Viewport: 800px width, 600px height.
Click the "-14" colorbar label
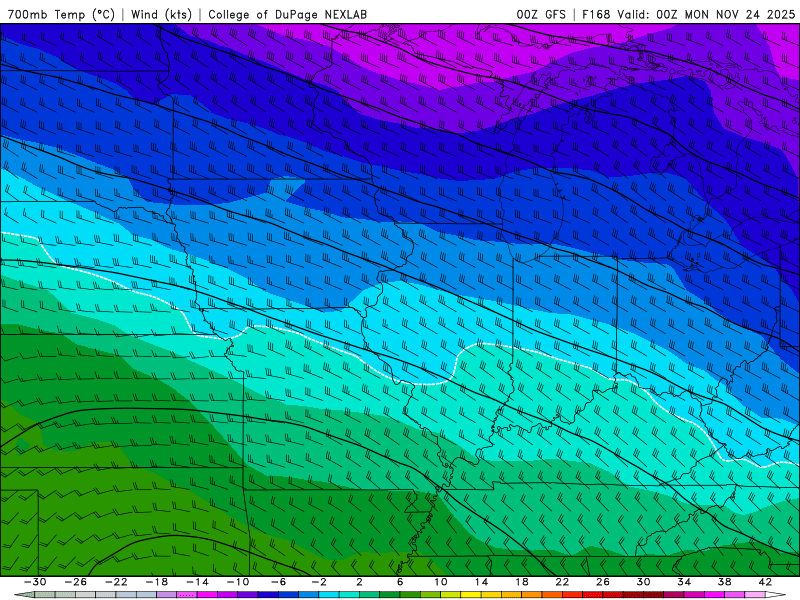tap(197, 582)
